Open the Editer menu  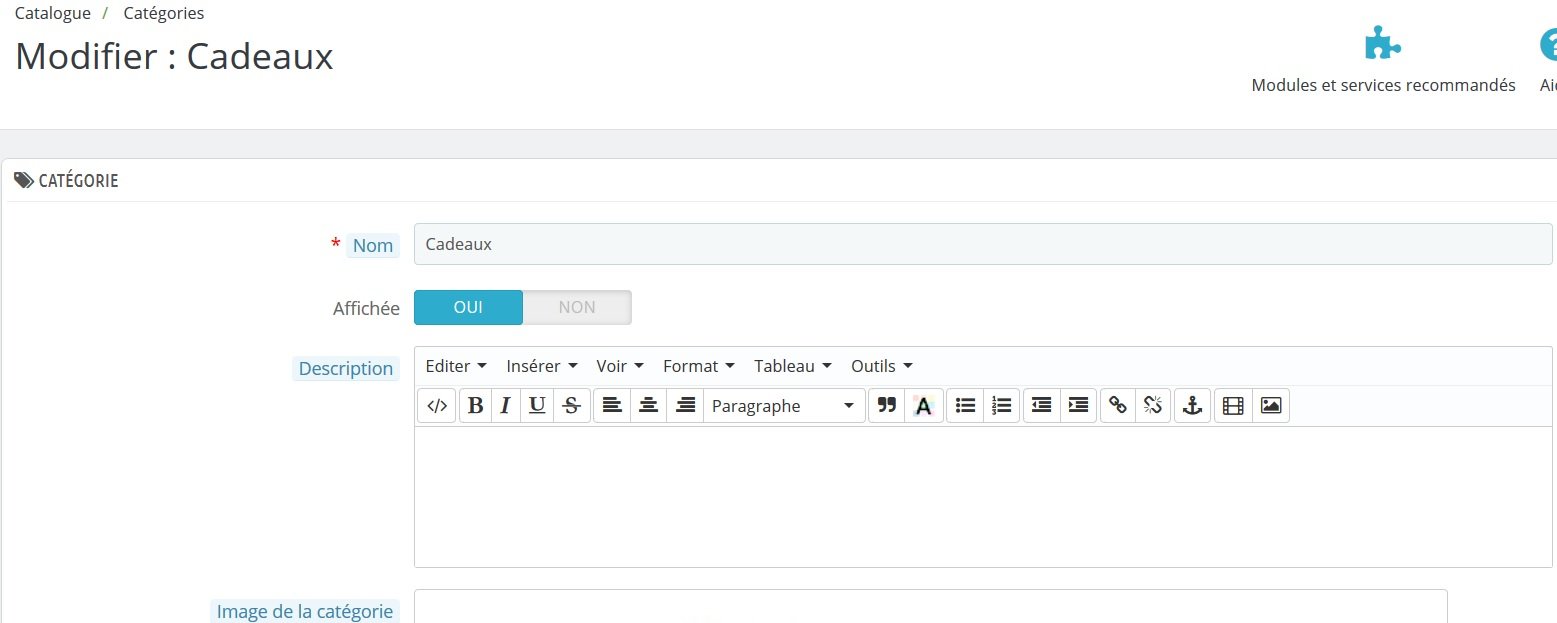click(x=456, y=366)
